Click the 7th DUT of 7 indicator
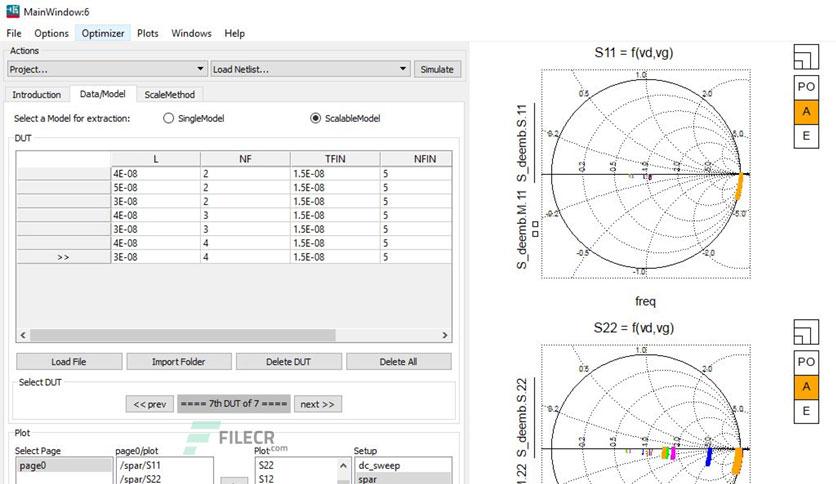 (234, 404)
